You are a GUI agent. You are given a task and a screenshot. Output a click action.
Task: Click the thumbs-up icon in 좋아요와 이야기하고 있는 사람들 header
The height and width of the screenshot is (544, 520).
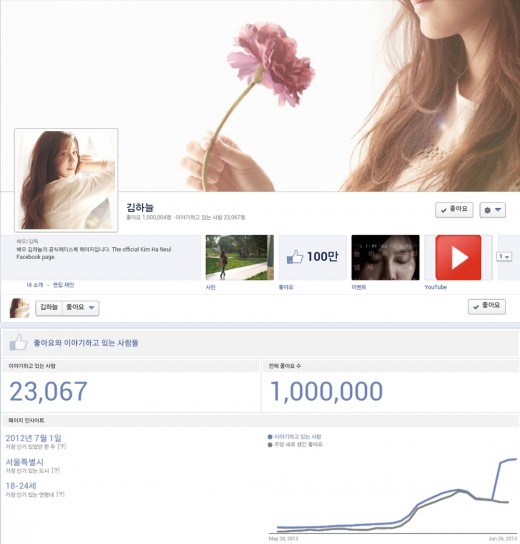pos(18,343)
